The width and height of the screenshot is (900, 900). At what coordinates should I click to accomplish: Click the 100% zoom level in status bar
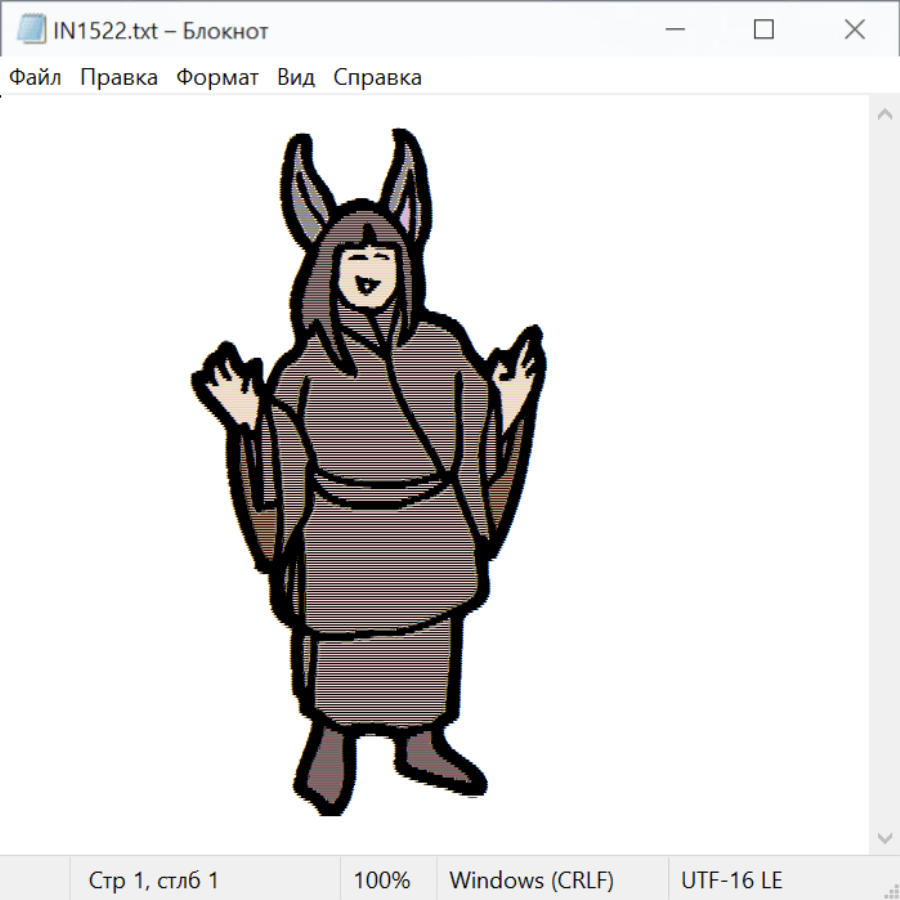pos(382,880)
